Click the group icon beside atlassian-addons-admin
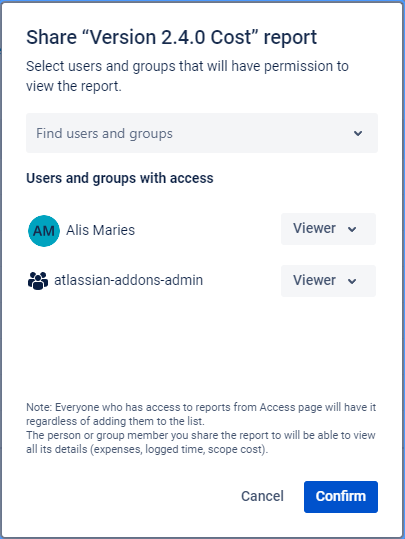 [38, 281]
